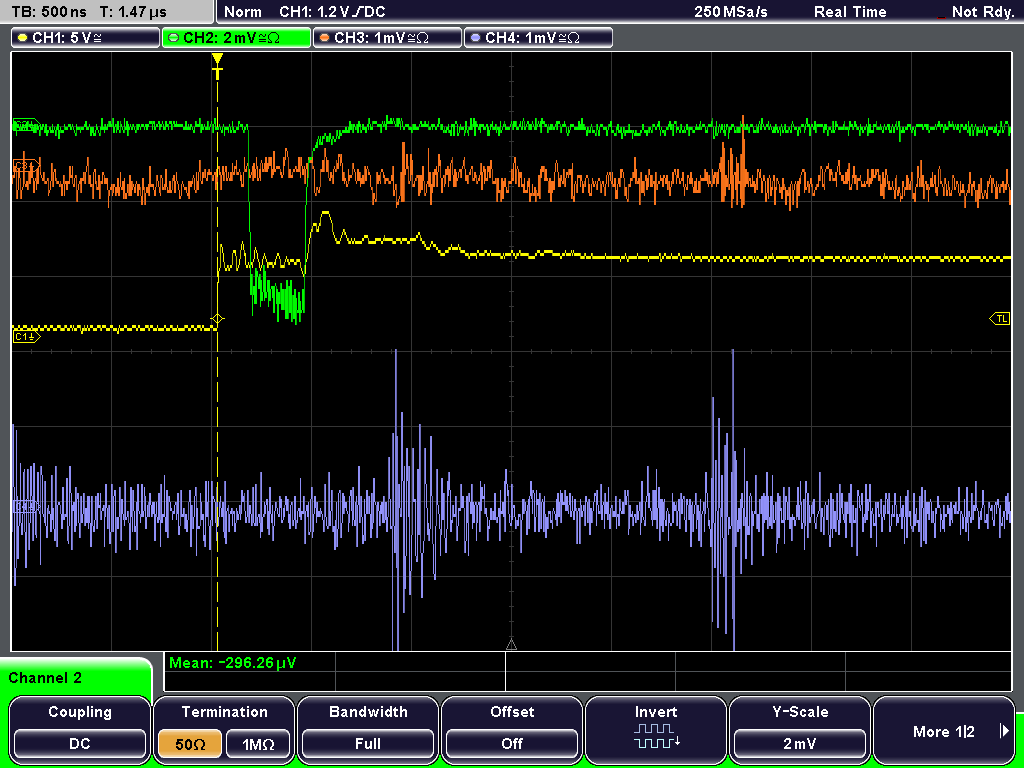Open the Offset Off setting
This screenshot has width=1024, height=768.
(x=512, y=729)
